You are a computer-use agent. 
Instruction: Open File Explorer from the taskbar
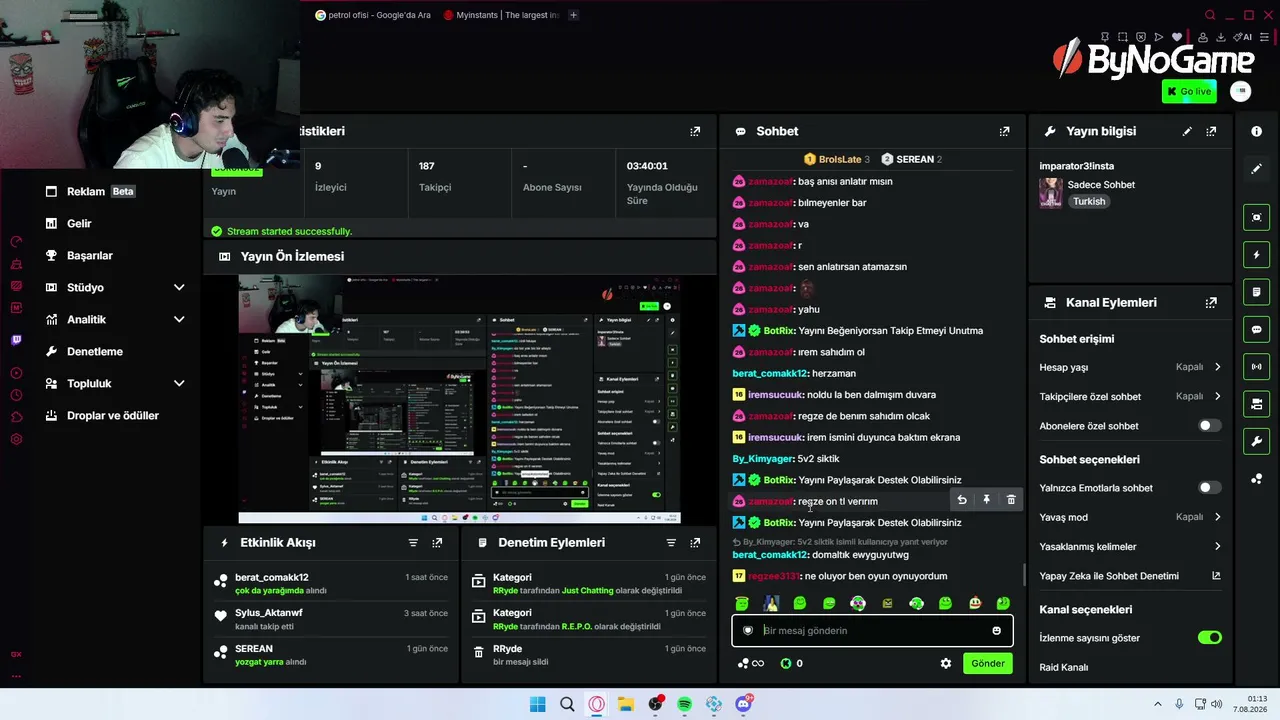(x=625, y=704)
